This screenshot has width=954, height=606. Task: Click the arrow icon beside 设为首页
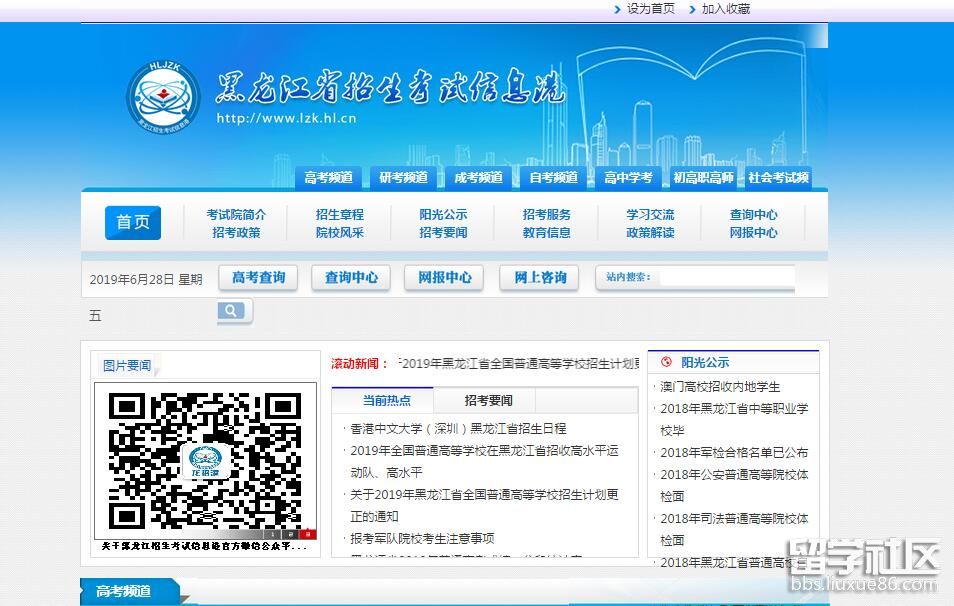616,9
